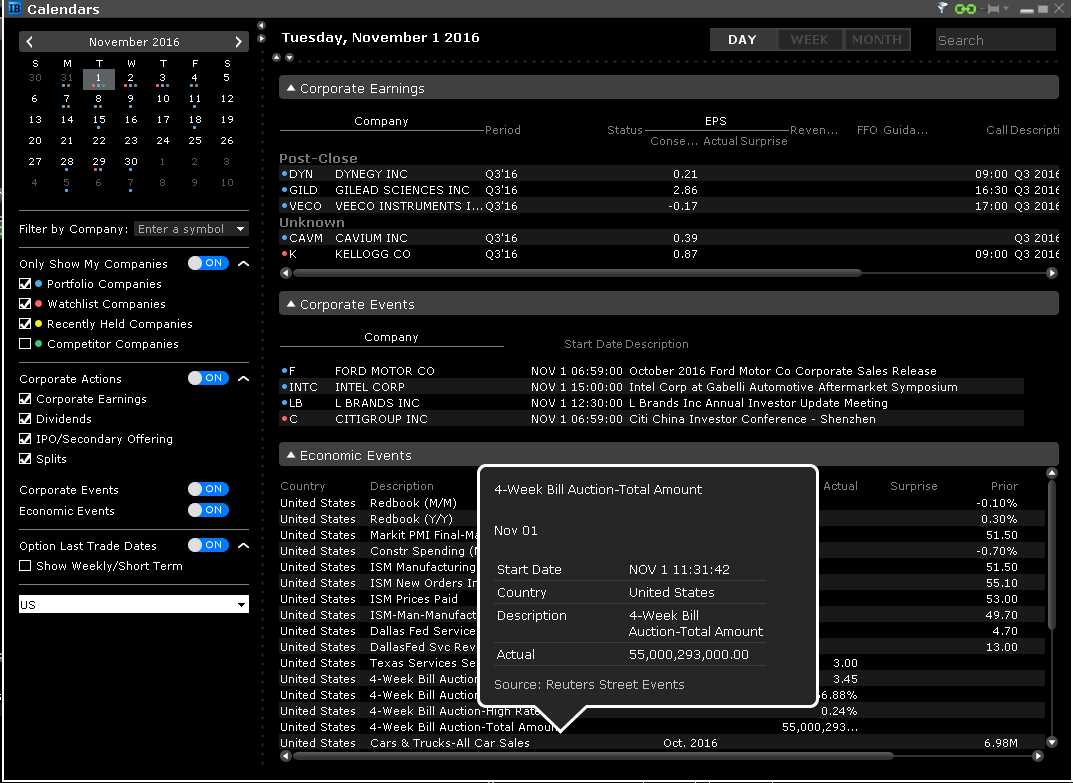Collapse the sidebar with the left arrow handle
Screen dimensions: 1073x783
tap(261, 25)
